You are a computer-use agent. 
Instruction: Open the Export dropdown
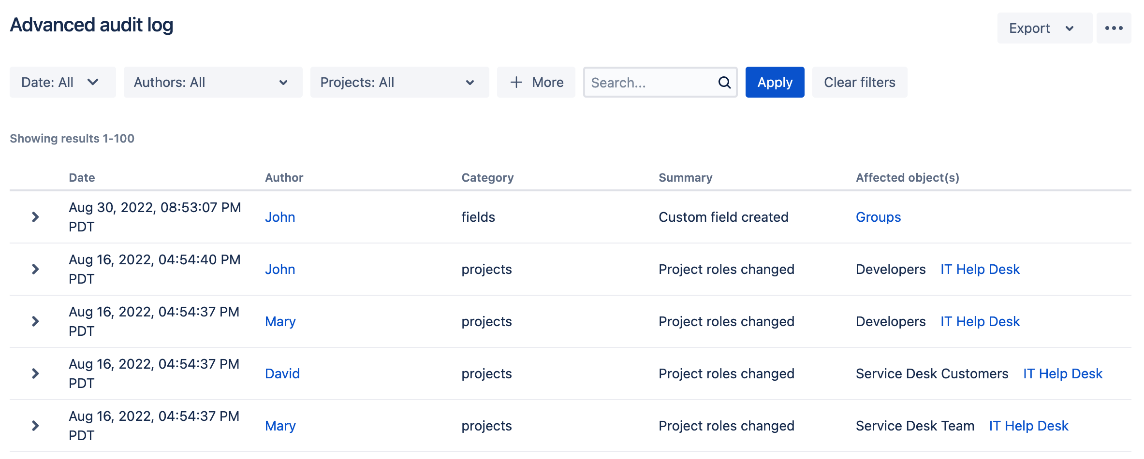coord(1045,28)
